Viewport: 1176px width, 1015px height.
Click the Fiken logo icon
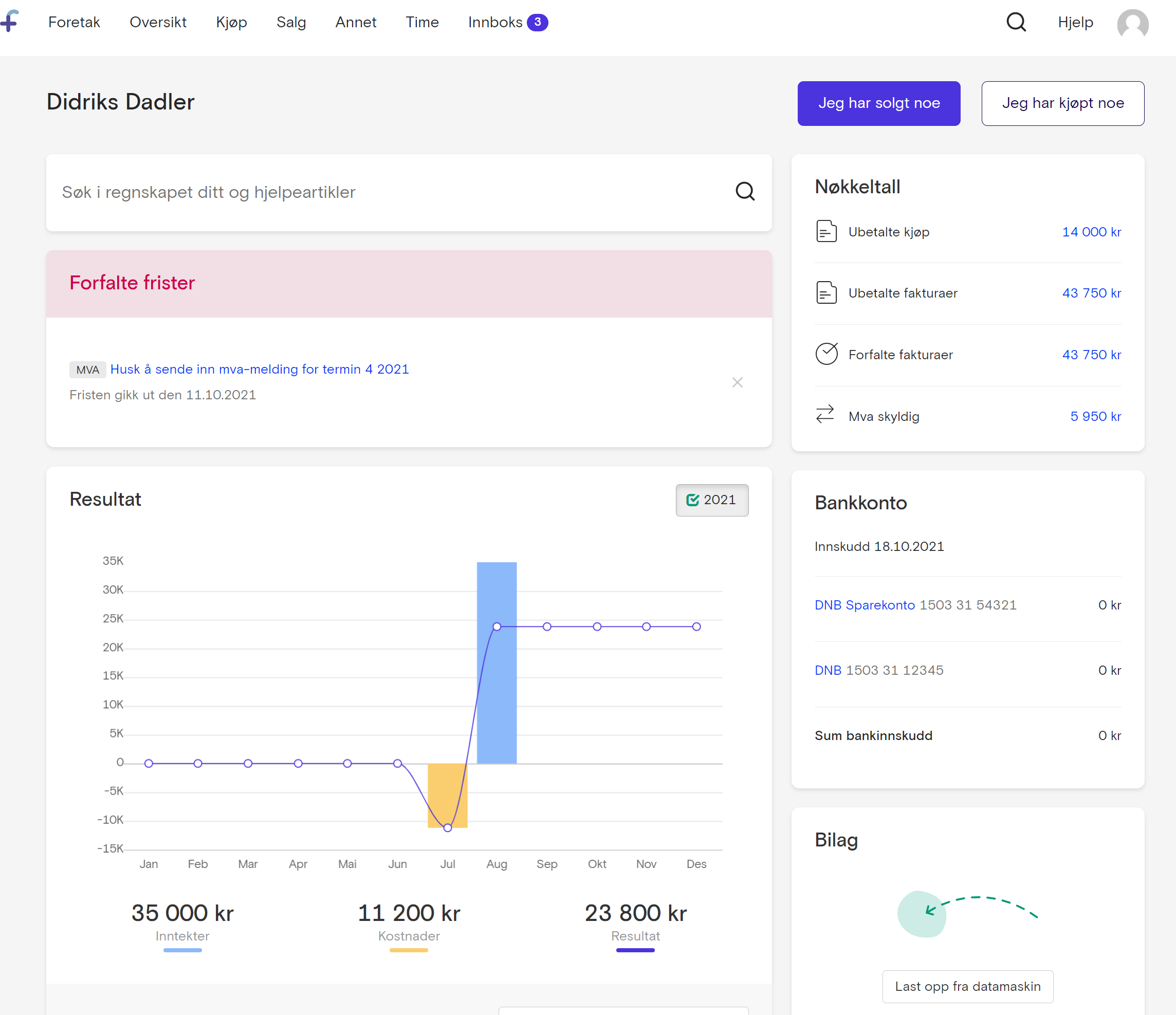[x=10, y=21]
